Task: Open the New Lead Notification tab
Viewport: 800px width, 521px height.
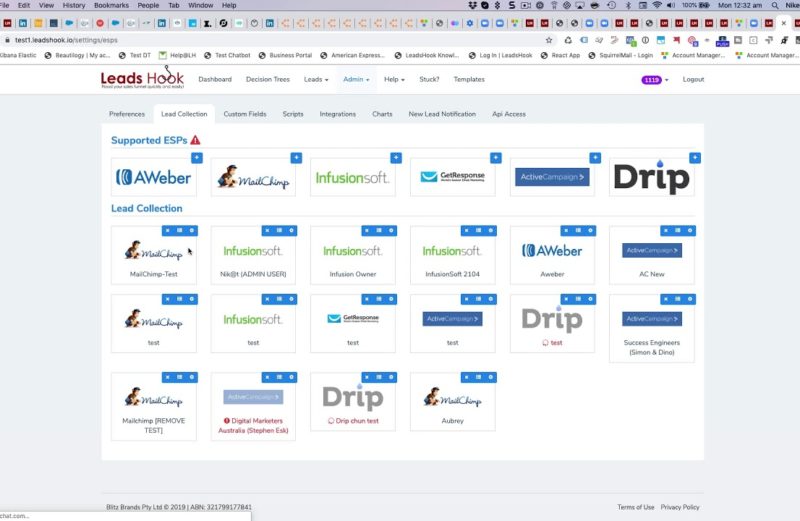Action: point(442,114)
